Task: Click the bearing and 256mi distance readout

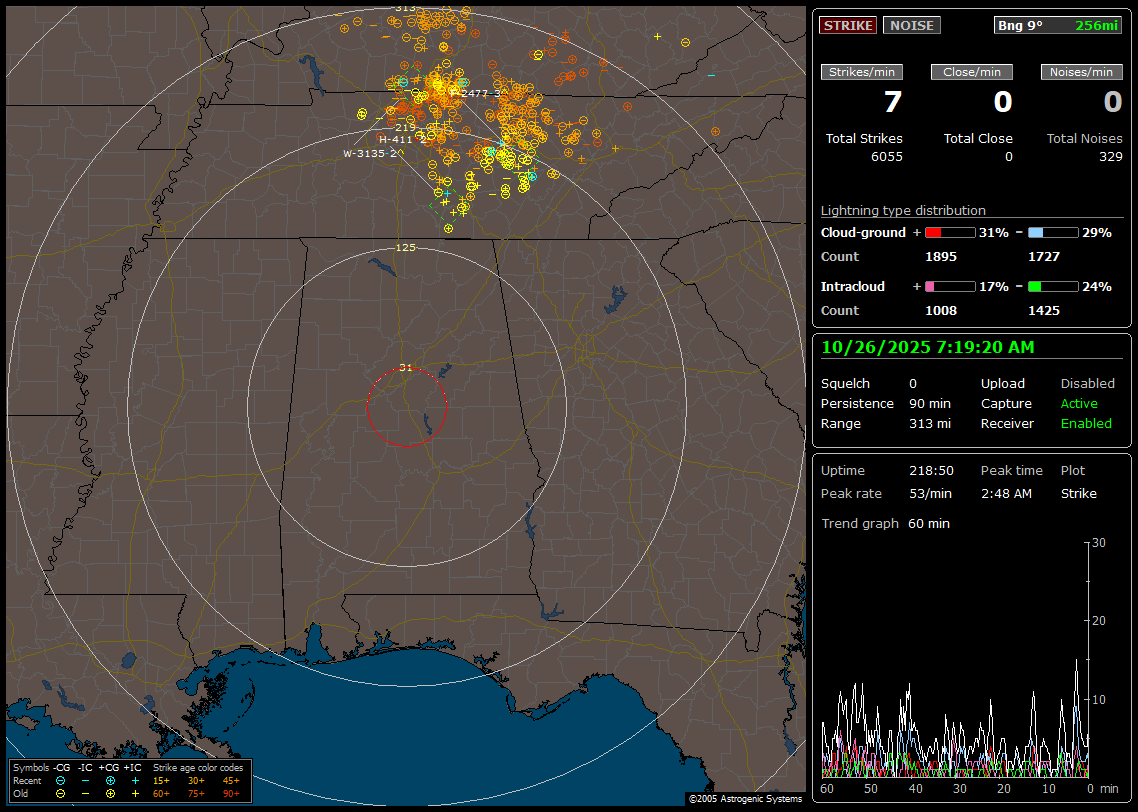Action: point(1058,25)
